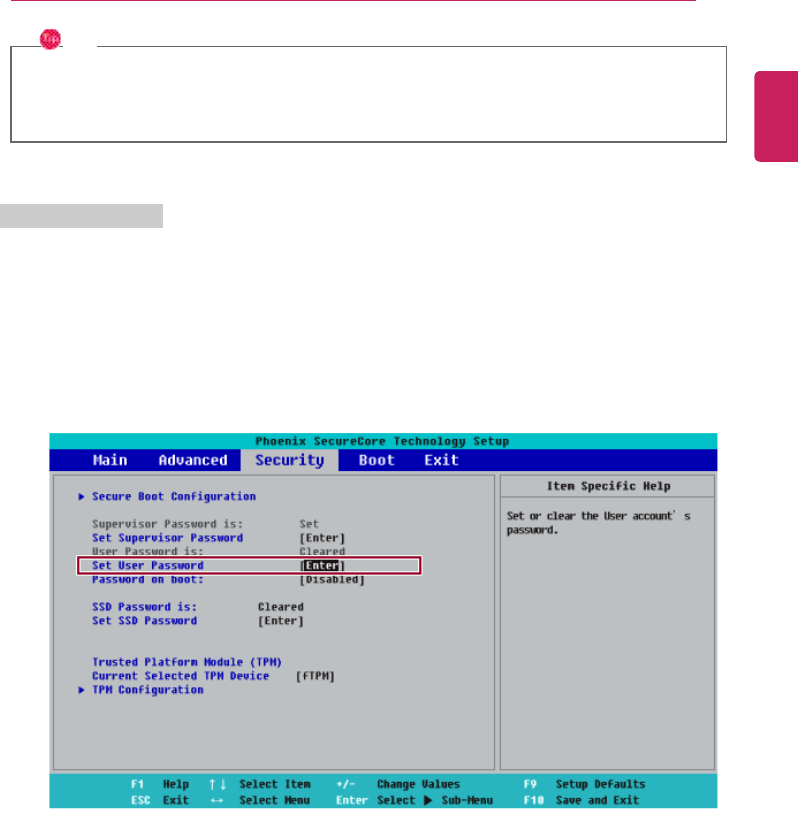798x829 pixels.
Task: Click the [Enter] value for Set Supervisor Password
Action: [x=322, y=538]
